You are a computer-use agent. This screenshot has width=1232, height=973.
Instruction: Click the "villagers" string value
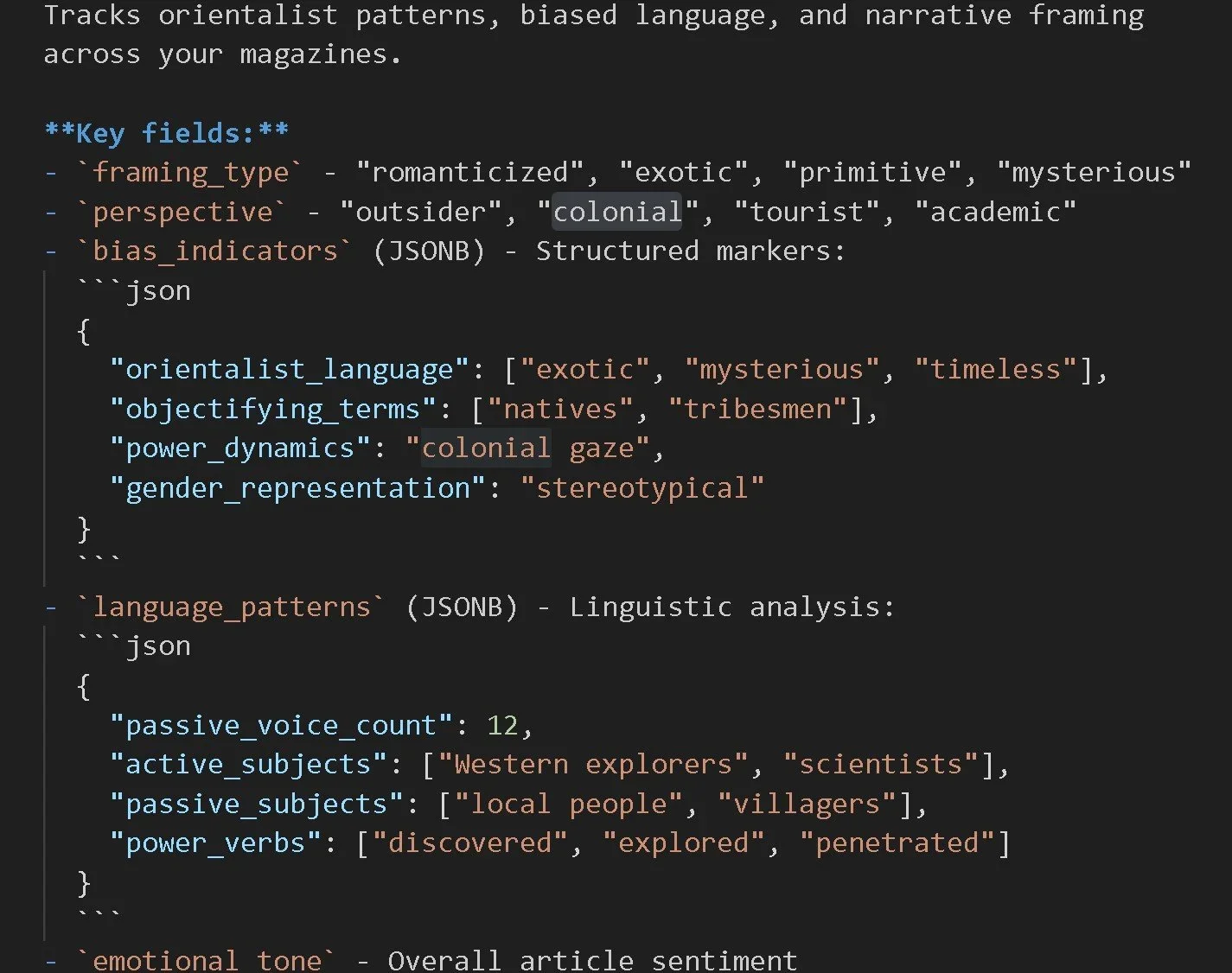(807, 804)
